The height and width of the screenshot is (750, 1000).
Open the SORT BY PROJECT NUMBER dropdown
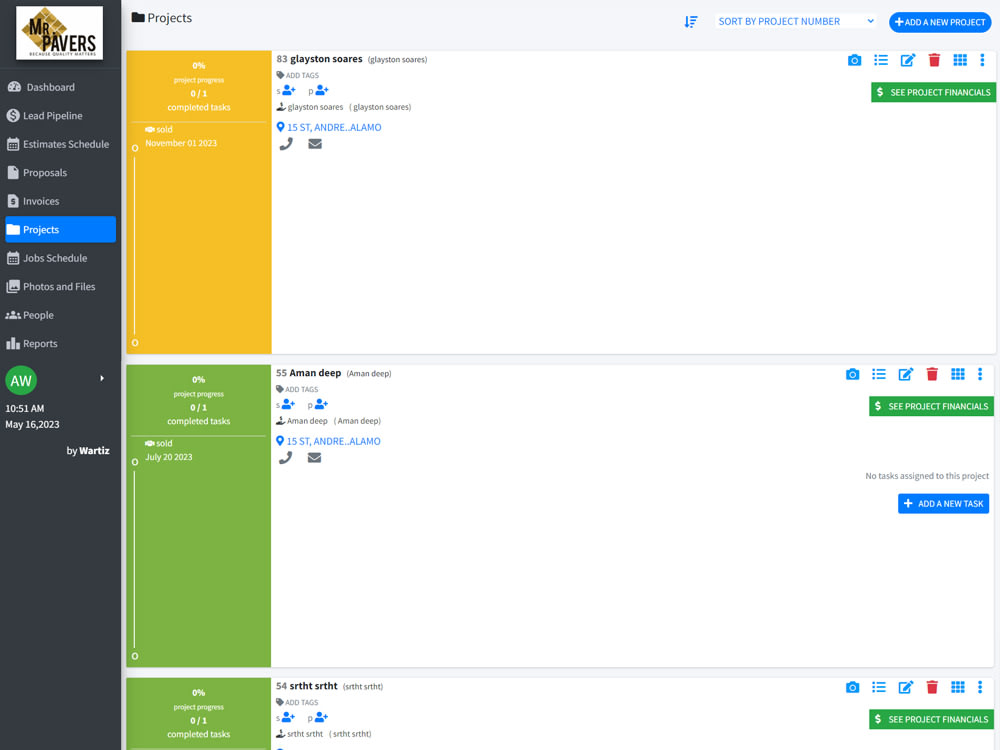tap(795, 21)
